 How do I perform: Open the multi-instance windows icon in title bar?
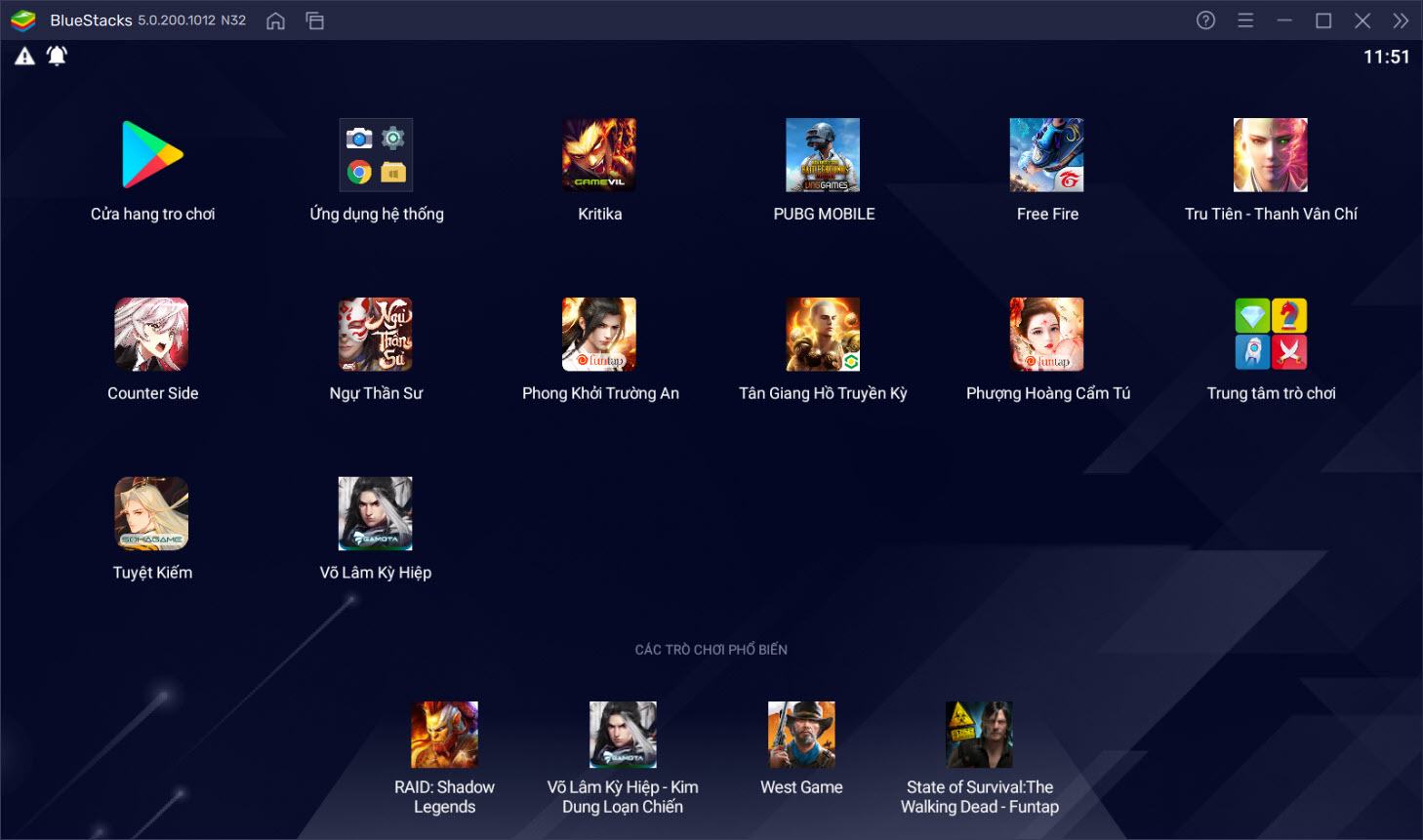coord(314,20)
